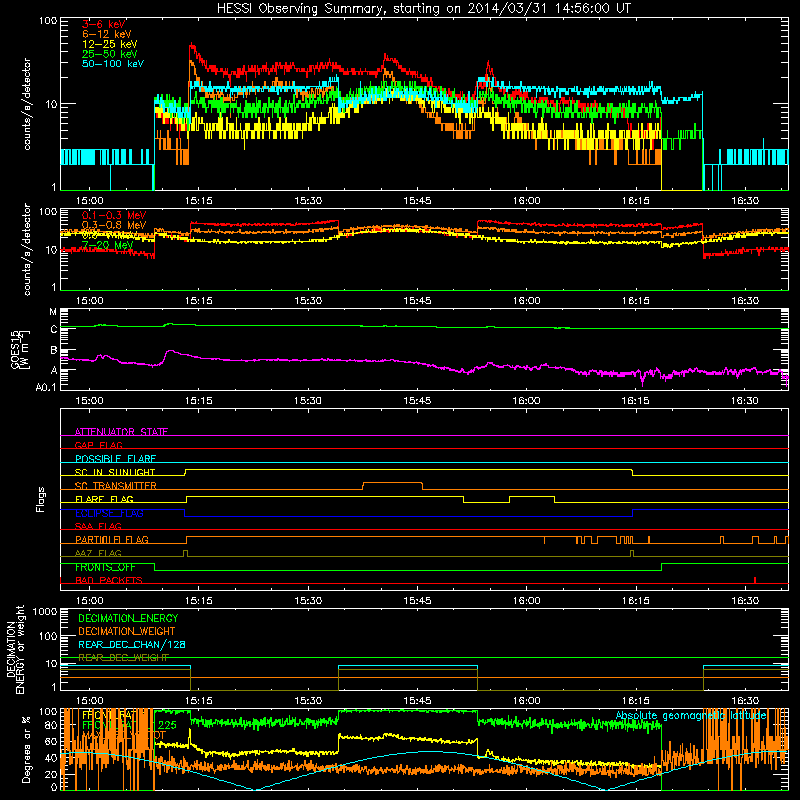The width and height of the screenshot is (800, 800).
Task: Select the "DECIMATION_WEIGHT" legend label
Action: point(127,631)
